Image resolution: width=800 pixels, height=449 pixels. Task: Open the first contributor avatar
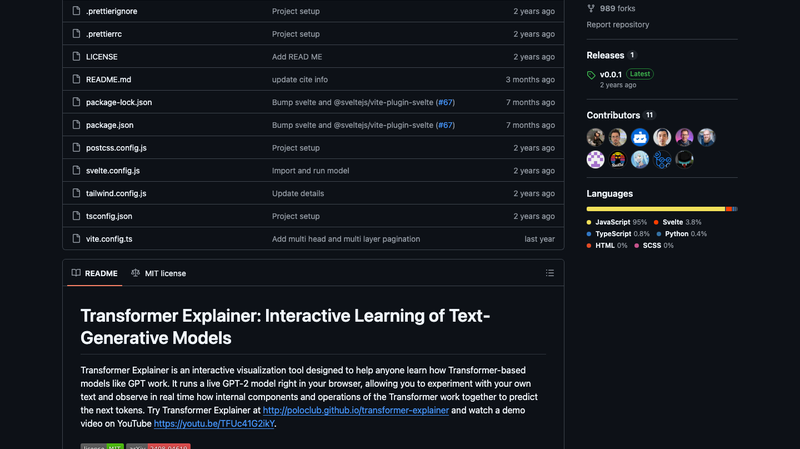tap(595, 137)
